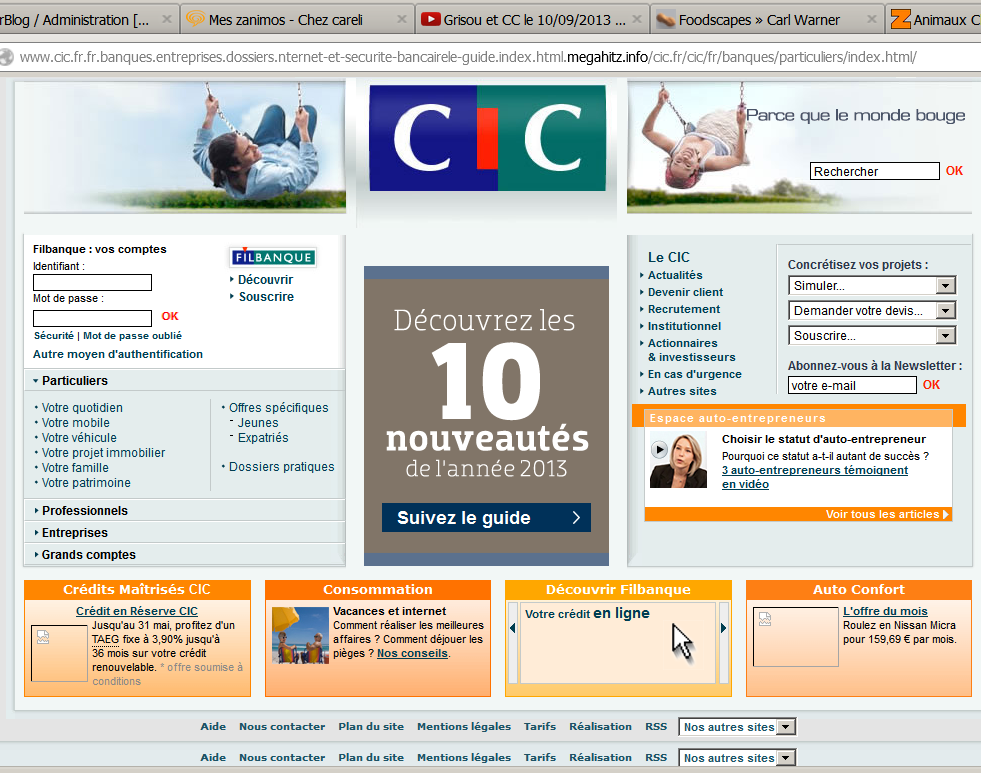Viewport: 981px width, 773px height.
Task: Click the first Mentions légales footer link
Action: tap(464, 727)
